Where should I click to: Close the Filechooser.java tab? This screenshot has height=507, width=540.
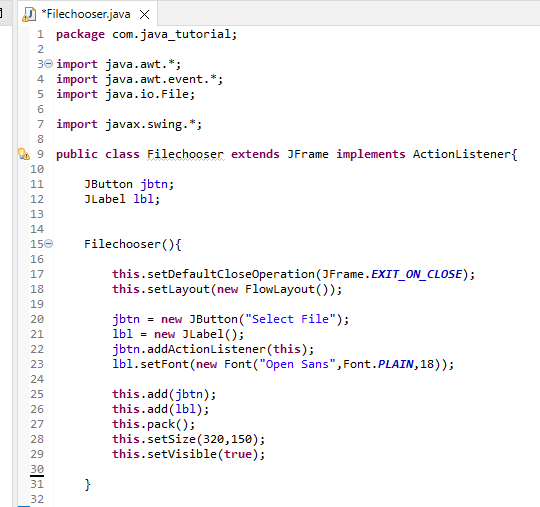145,14
